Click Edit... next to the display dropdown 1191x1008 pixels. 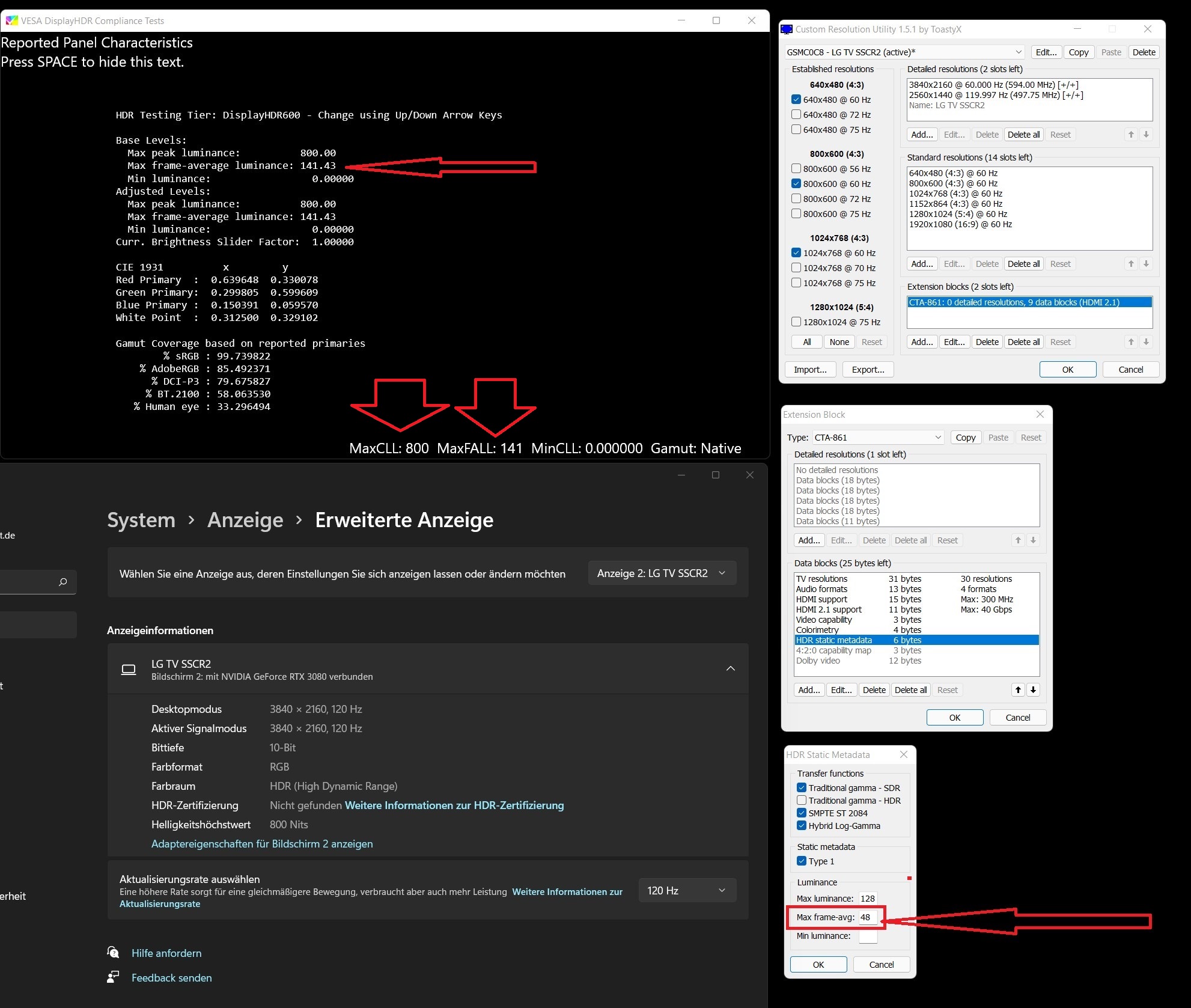pyautogui.click(x=1046, y=52)
